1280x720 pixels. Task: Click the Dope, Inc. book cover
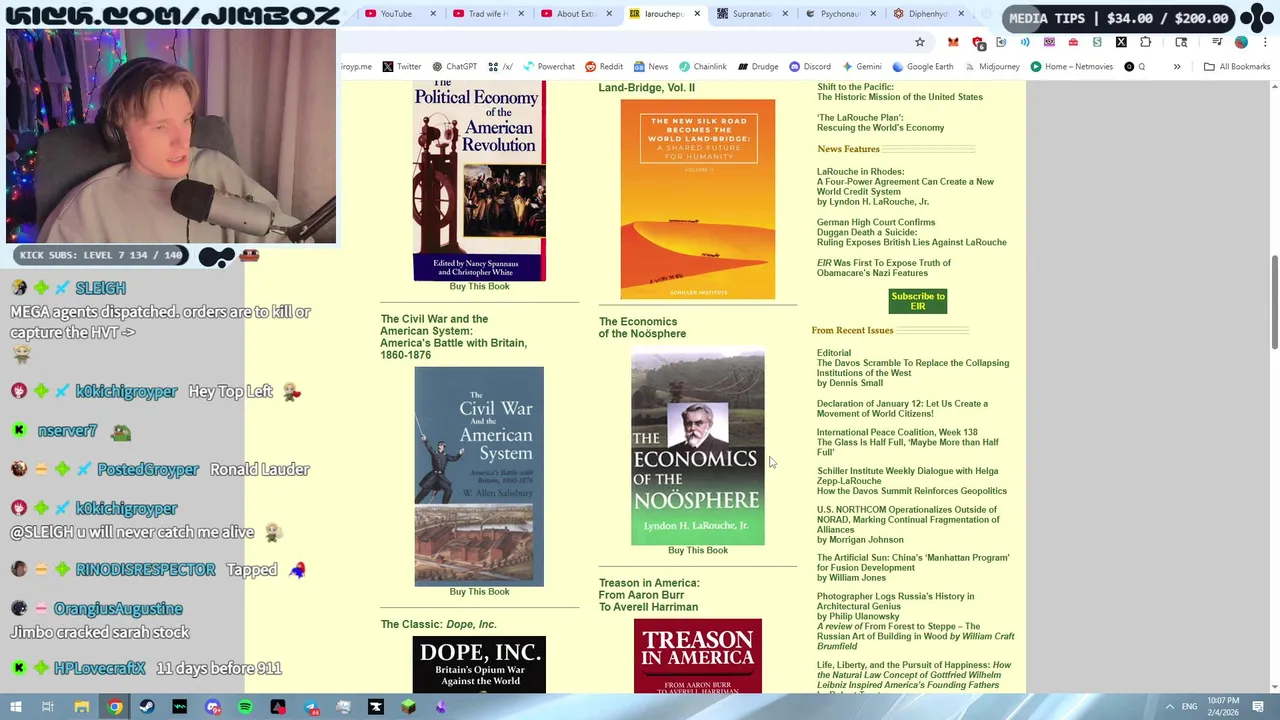point(479,665)
